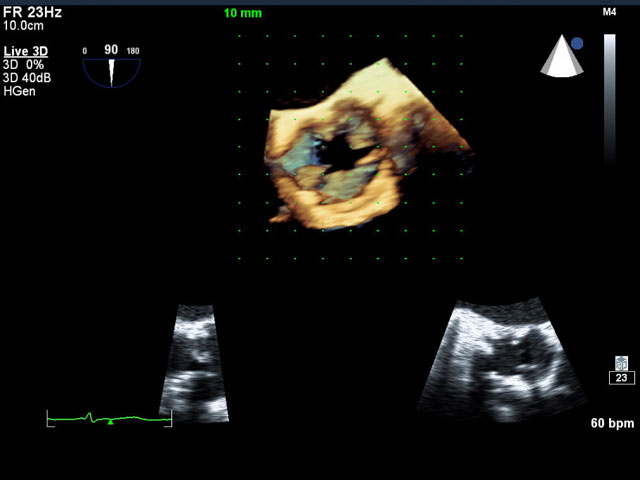Click the 'M4' label at top right
Screen dimensions: 640x480
tap(609, 12)
